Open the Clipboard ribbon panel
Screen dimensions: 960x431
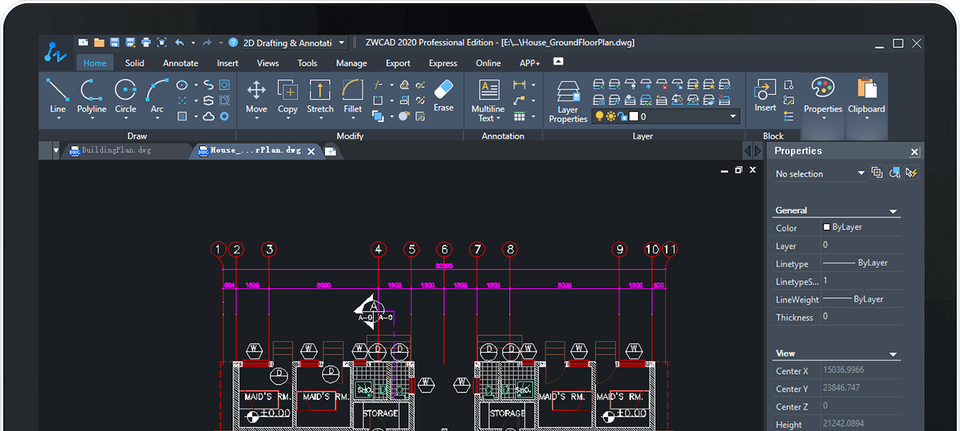[x=866, y=96]
